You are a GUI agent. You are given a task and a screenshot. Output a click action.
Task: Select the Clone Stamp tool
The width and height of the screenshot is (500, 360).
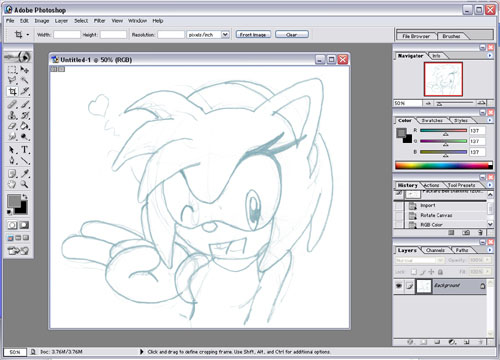tap(12, 115)
